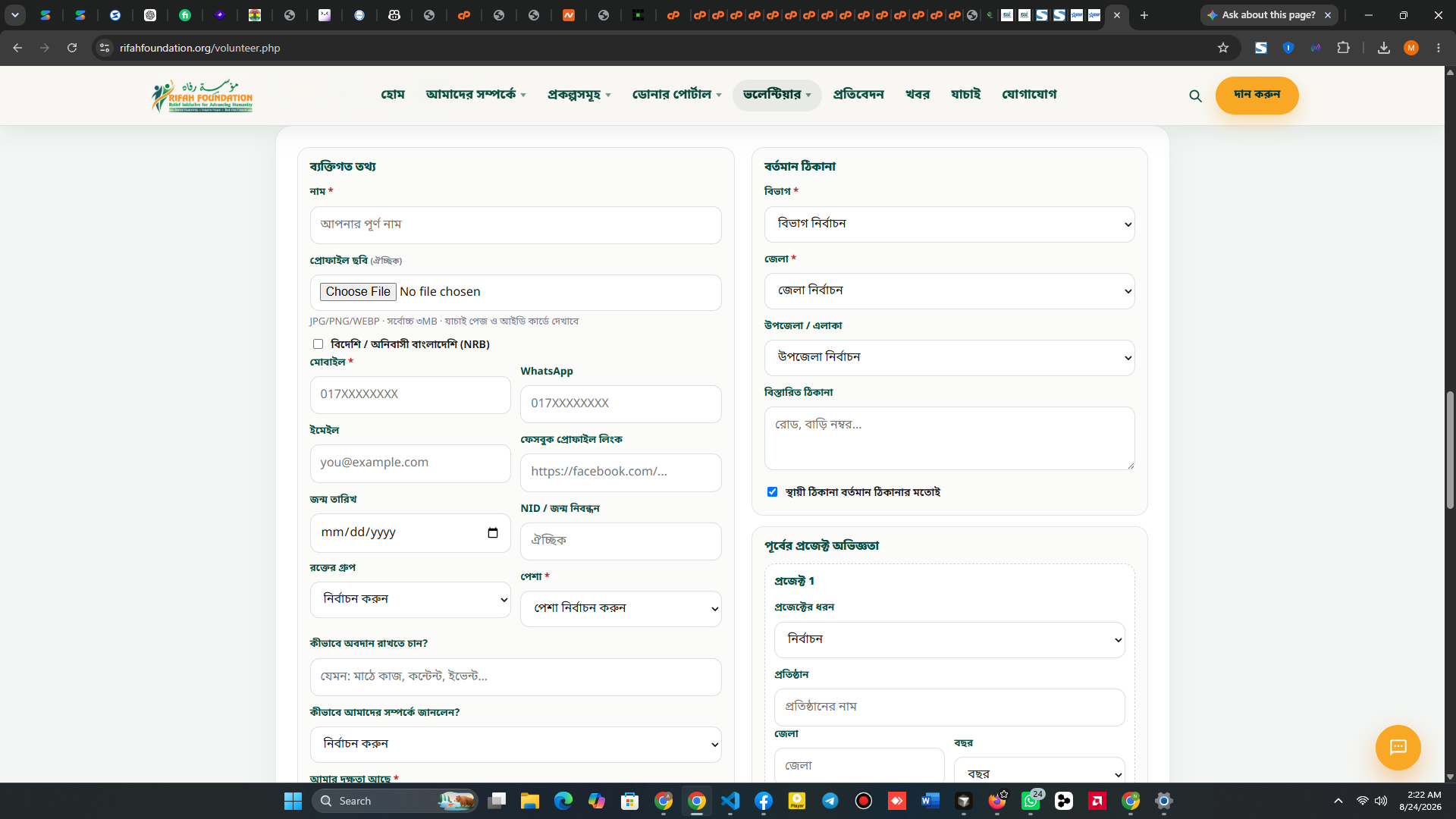Viewport: 1456px width, 819px height.
Task: Open the Chrome profile avatar M
Action: [x=1411, y=48]
